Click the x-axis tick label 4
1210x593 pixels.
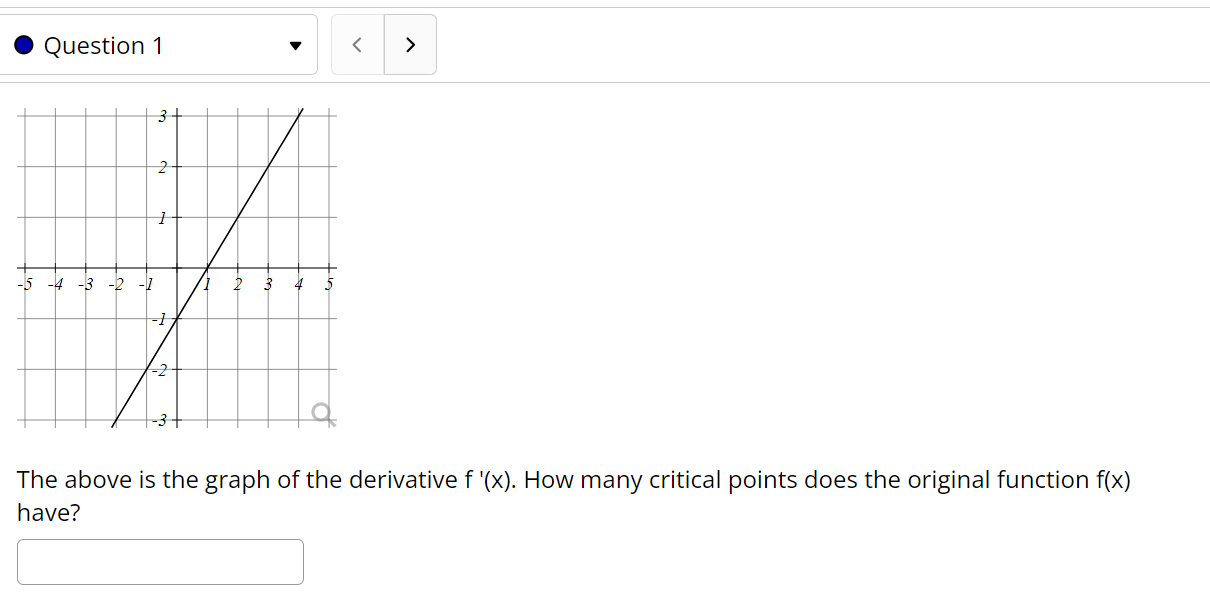click(x=299, y=285)
